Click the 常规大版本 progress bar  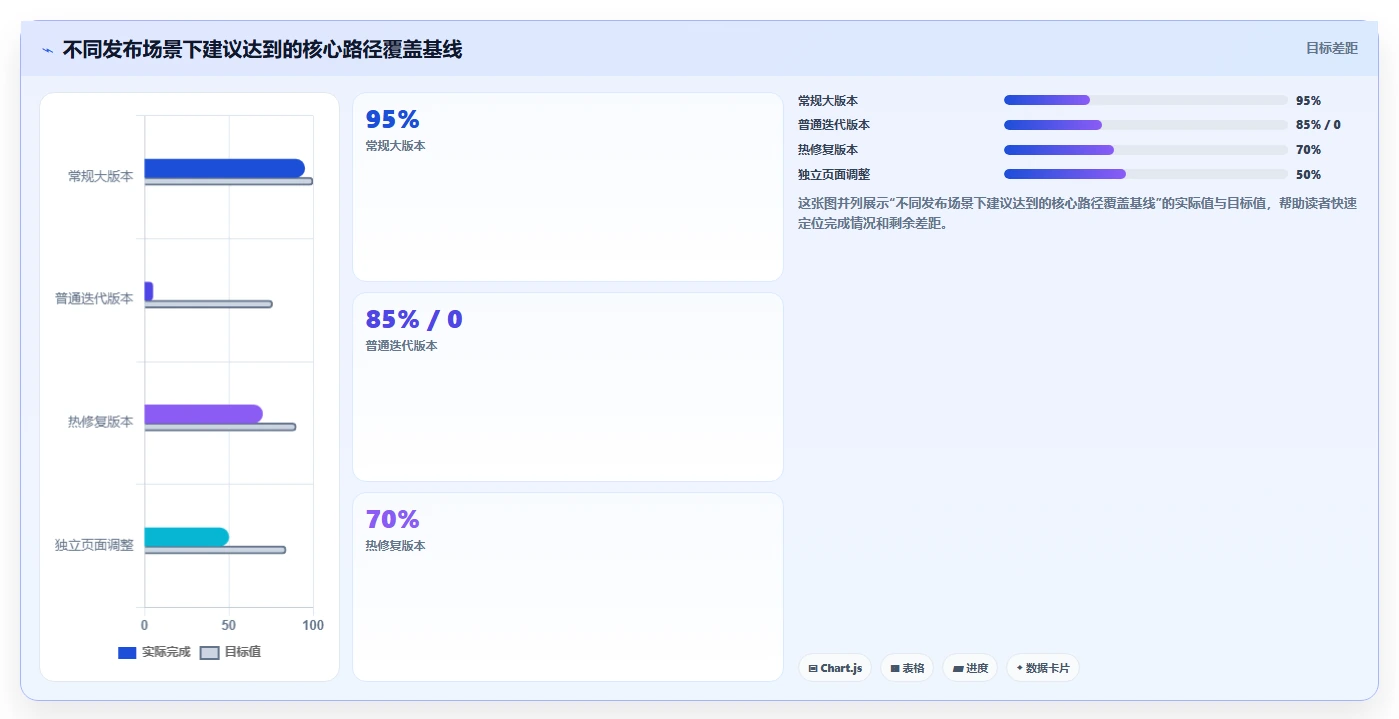(1146, 100)
